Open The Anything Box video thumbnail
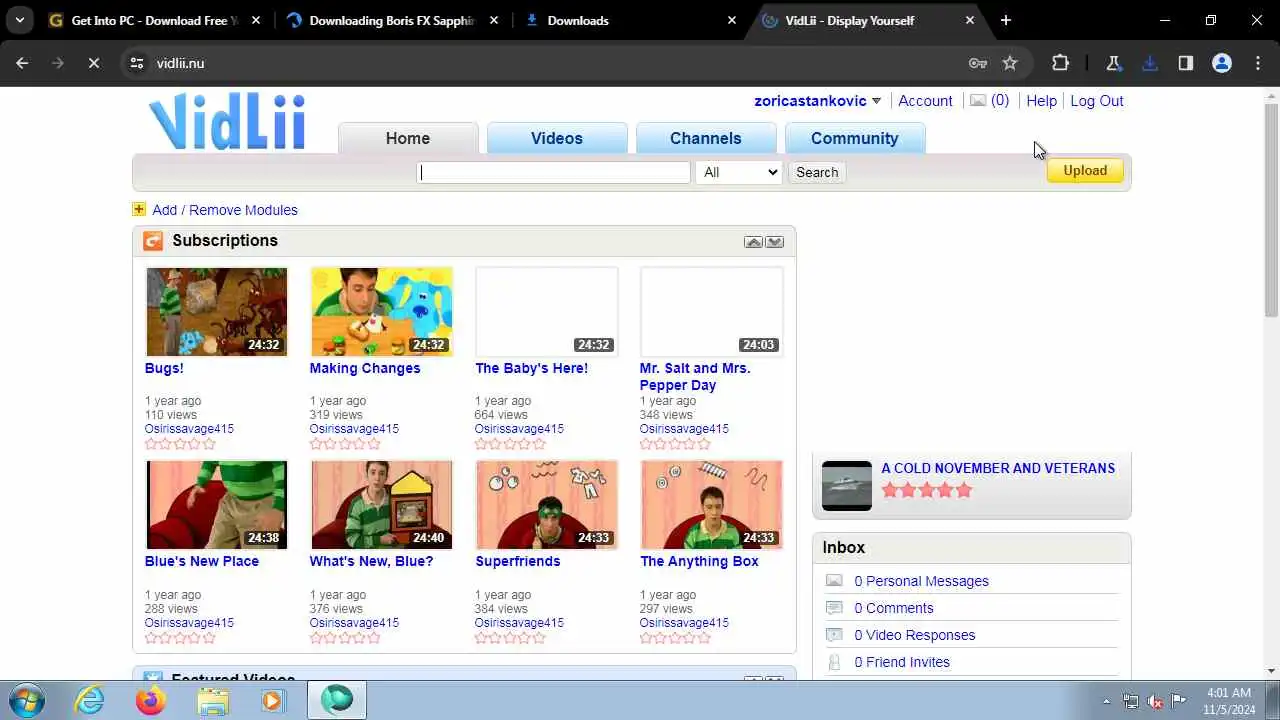Viewport: 1280px width, 720px height. 711,505
